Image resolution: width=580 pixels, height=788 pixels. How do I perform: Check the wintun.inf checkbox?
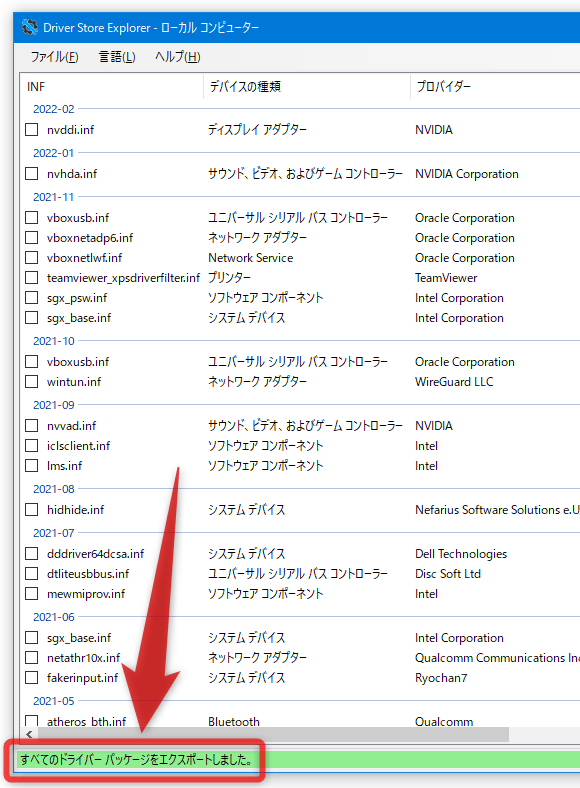click(x=32, y=382)
